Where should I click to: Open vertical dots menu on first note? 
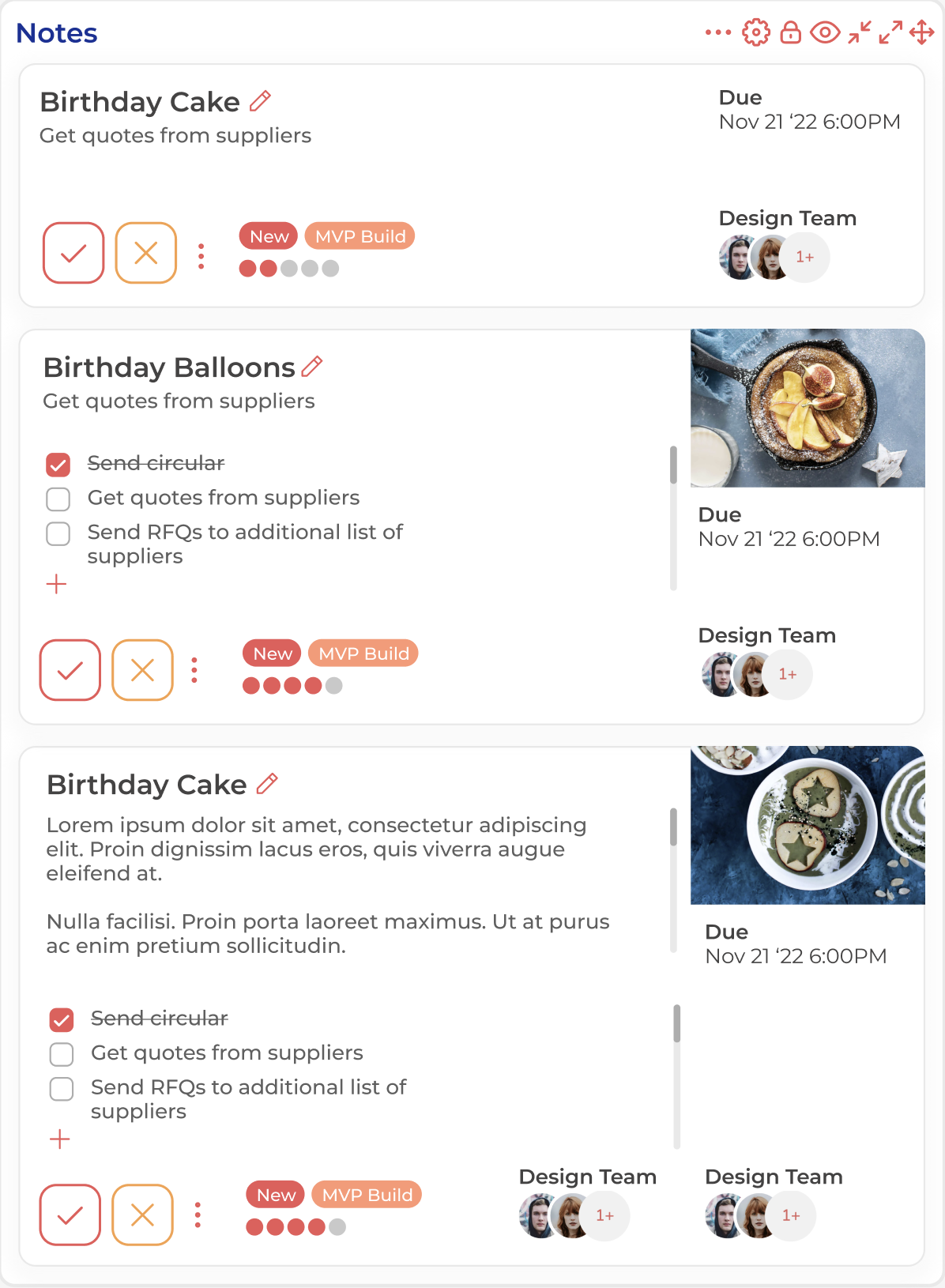click(201, 256)
